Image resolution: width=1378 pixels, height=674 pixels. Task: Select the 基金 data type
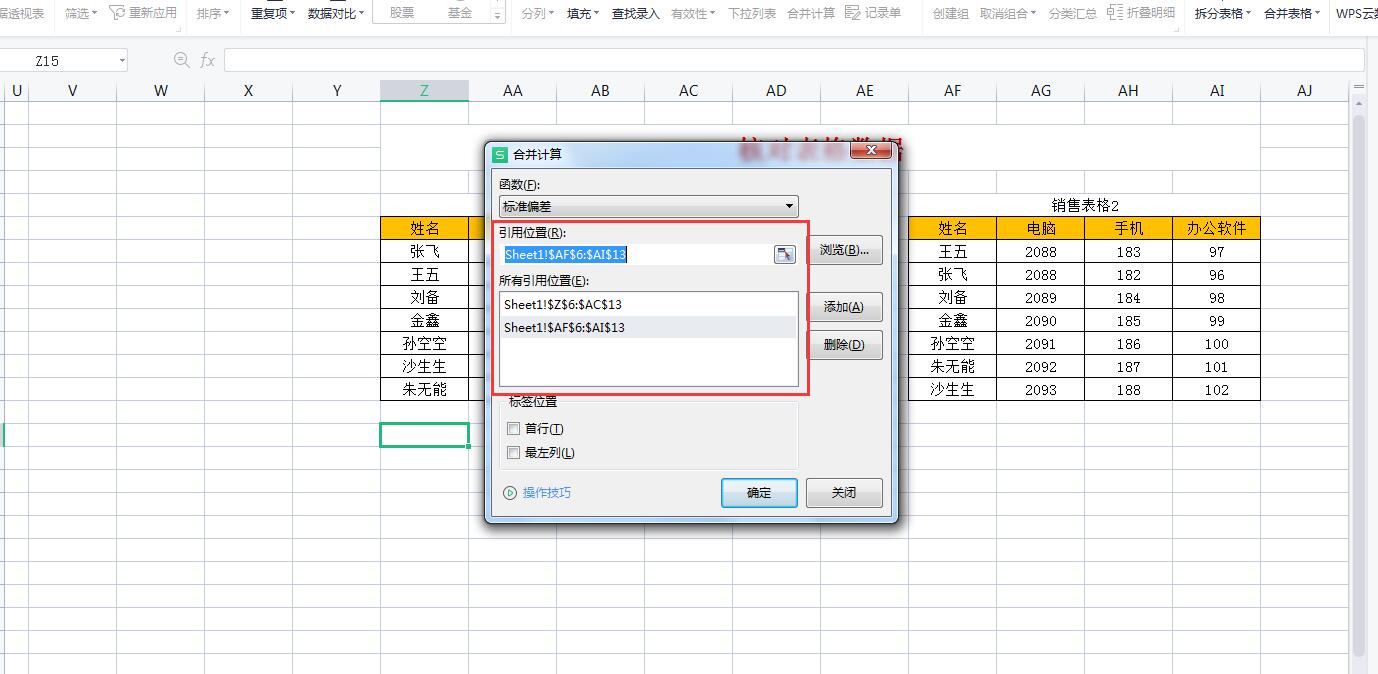coord(460,13)
